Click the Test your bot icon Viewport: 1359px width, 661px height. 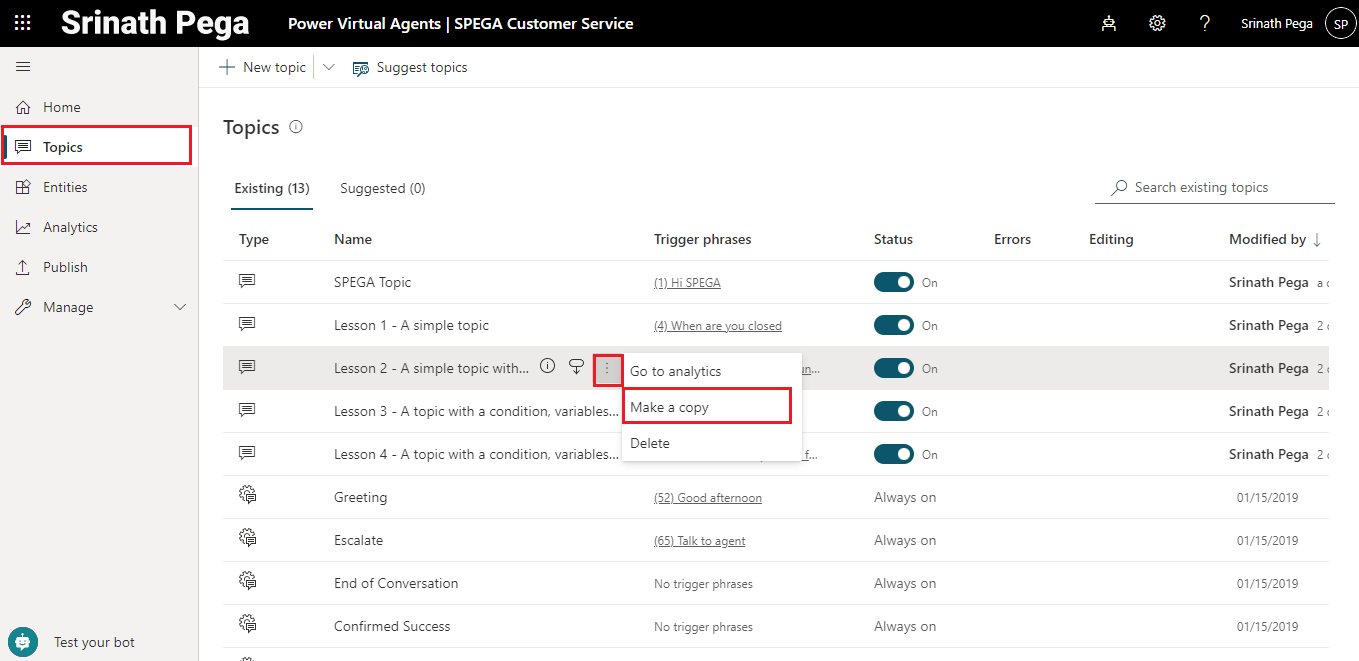(23, 642)
